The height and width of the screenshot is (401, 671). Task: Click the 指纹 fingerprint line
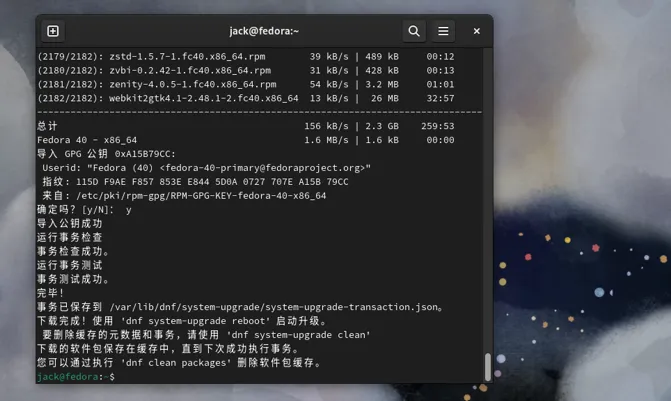[195, 181]
